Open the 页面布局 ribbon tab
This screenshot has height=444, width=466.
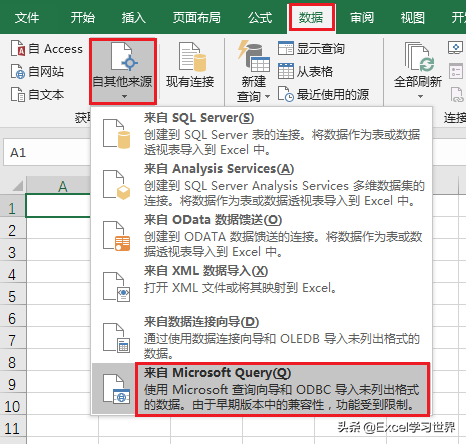197,18
